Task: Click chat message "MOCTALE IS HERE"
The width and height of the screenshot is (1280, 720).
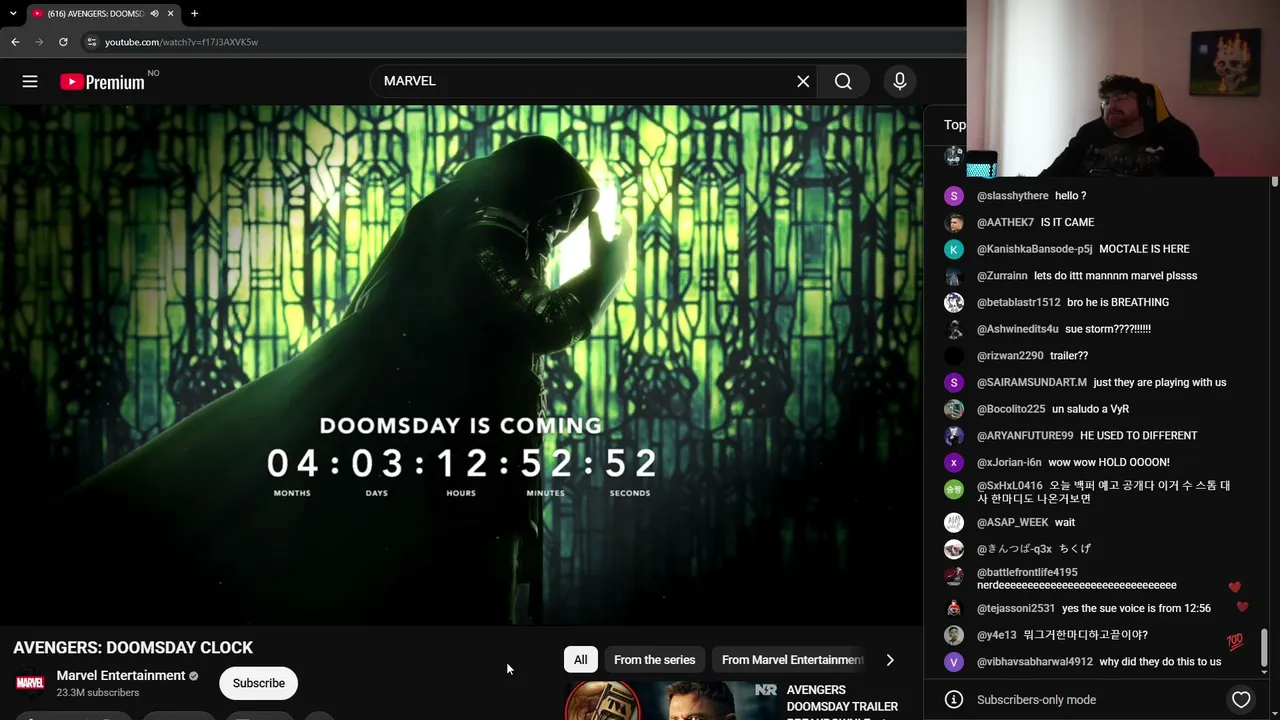Action: pos(1144,249)
